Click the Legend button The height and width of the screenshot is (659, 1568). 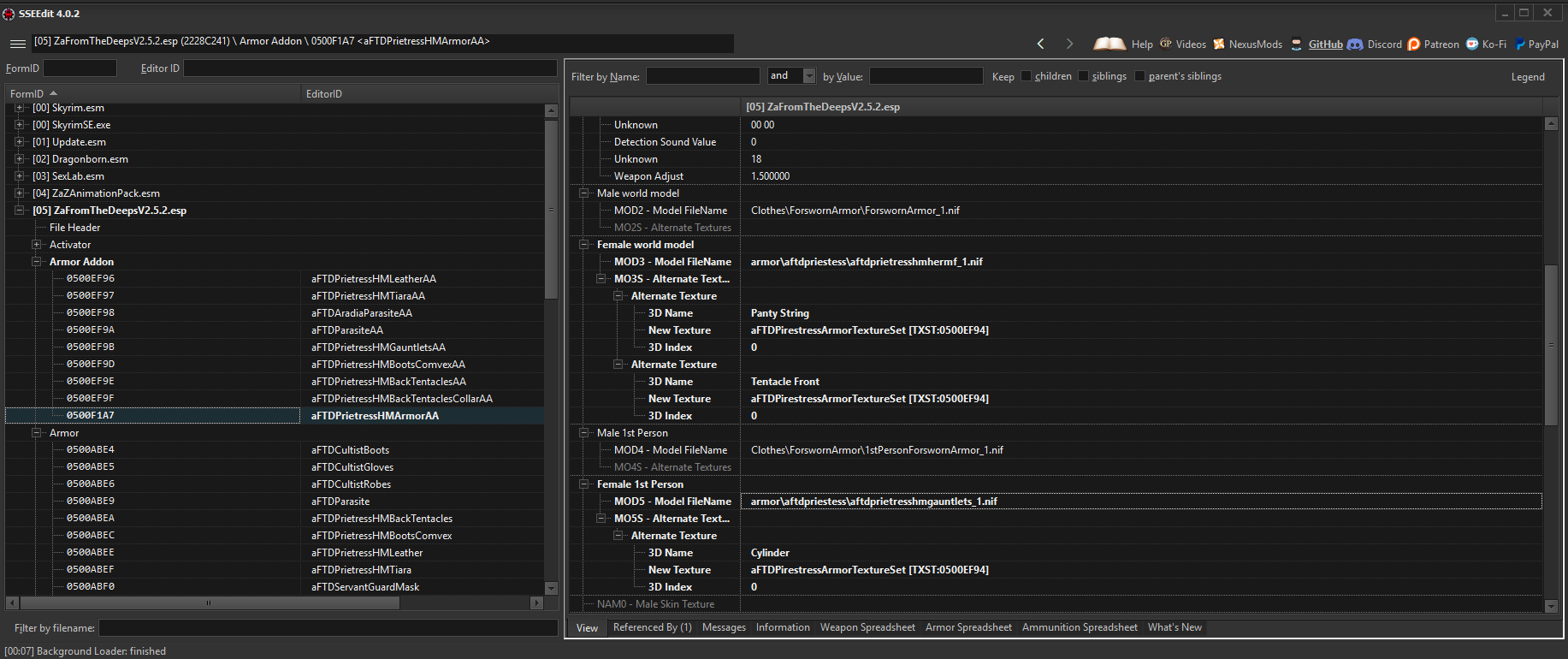tap(1528, 77)
